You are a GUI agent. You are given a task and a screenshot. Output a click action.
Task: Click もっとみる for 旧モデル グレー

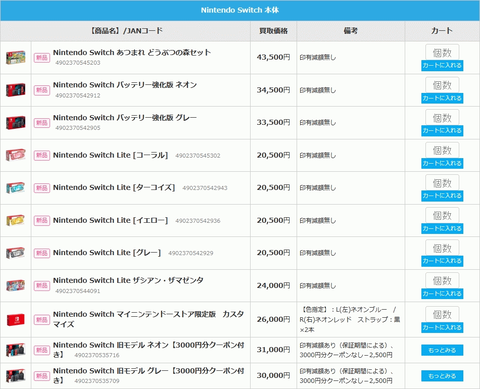click(x=442, y=376)
